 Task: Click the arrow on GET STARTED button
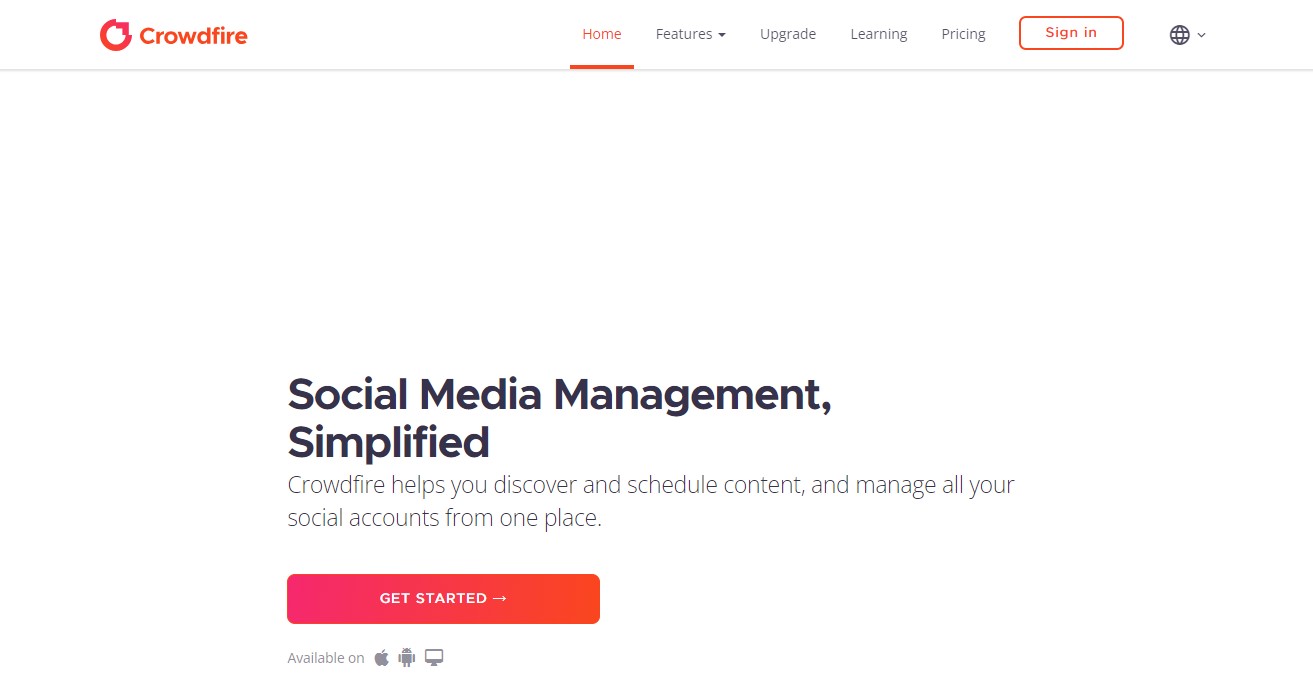[500, 598]
